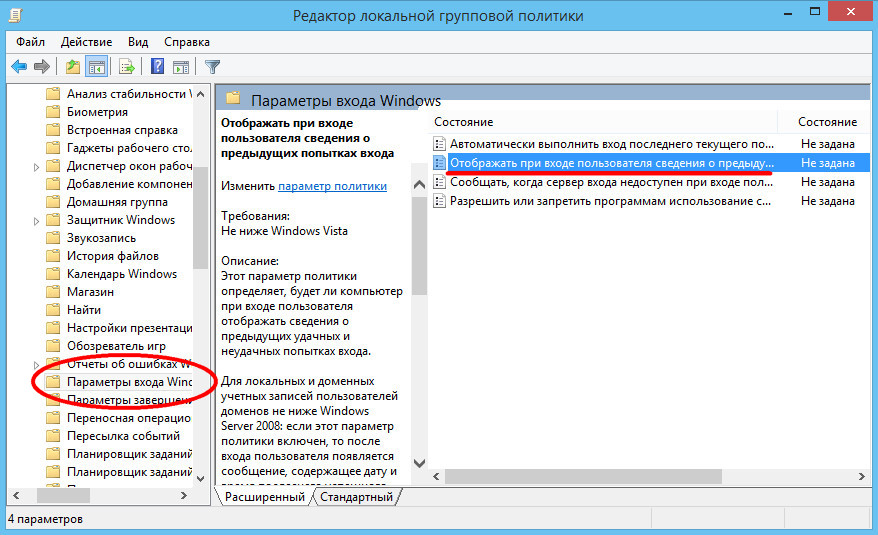Open help via the blue question mark icon
Image resolution: width=878 pixels, height=535 pixels.
pyautogui.click(x=158, y=67)
